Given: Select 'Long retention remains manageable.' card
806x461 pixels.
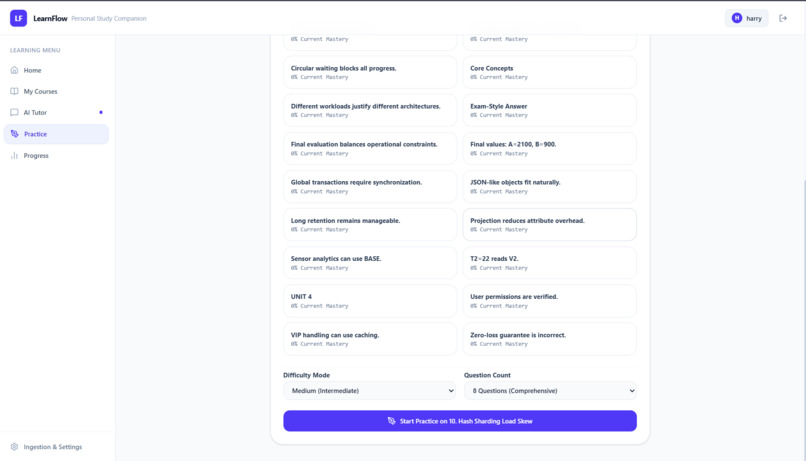Looking at the screenshot, I should coord(370,225).
